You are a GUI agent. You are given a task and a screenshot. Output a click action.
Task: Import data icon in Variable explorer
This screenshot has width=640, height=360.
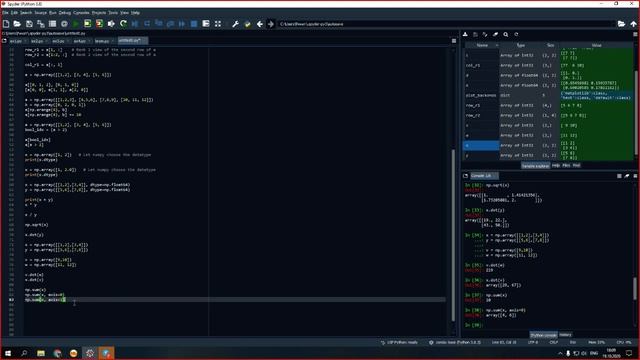[x=465, y=35]
